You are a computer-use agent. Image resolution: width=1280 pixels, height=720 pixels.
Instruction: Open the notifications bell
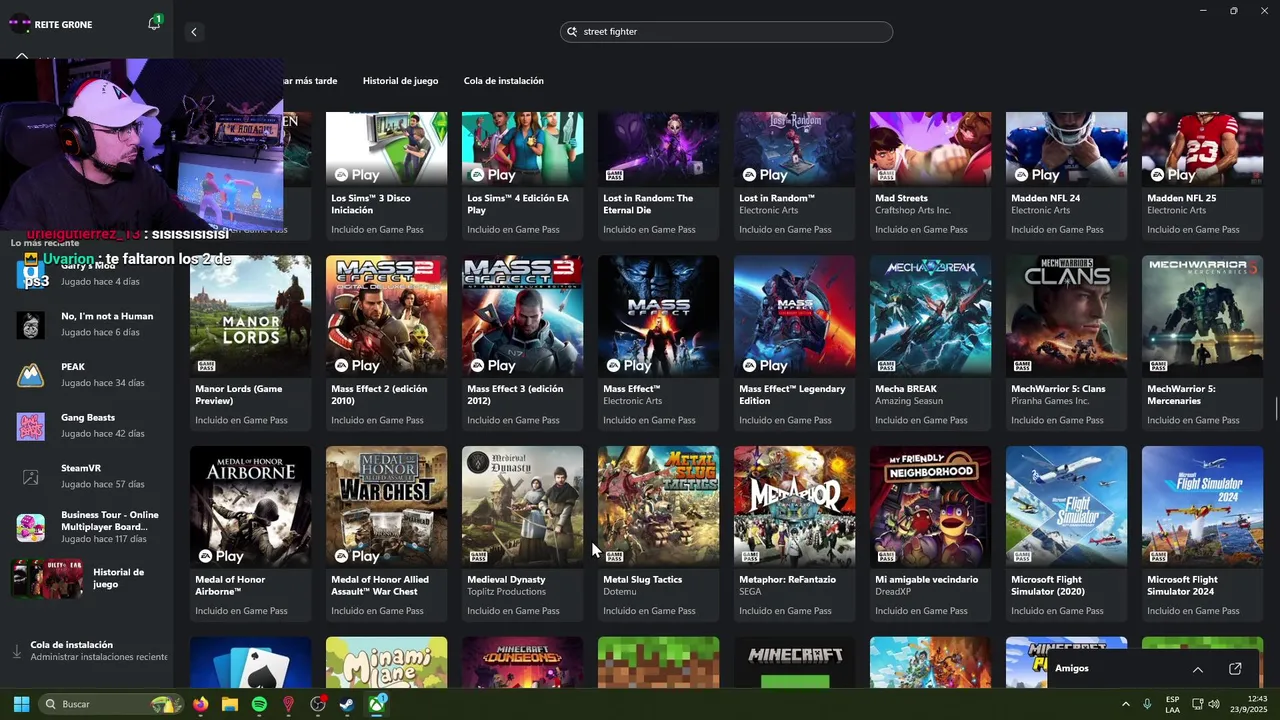pos(154,23)
